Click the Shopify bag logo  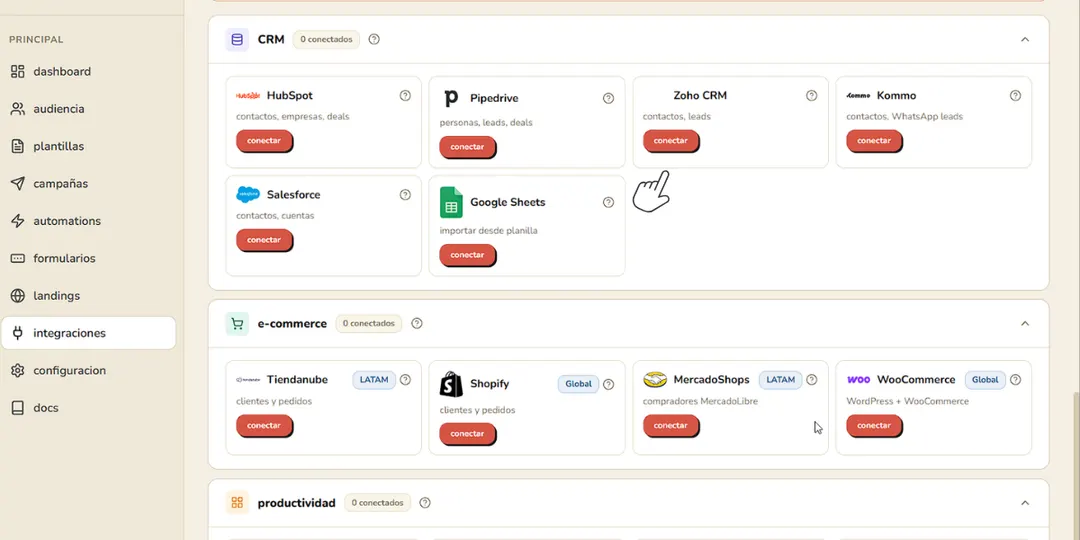(x=451, y=384)
